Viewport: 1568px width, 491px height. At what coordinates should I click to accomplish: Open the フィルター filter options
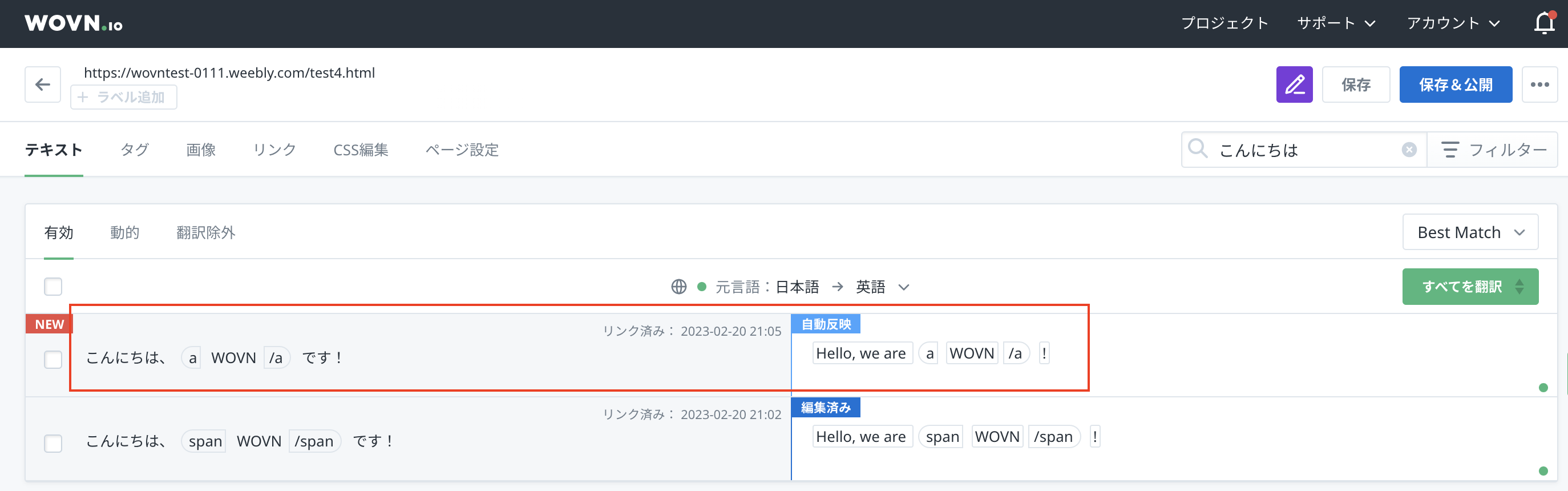point(1493,150)
